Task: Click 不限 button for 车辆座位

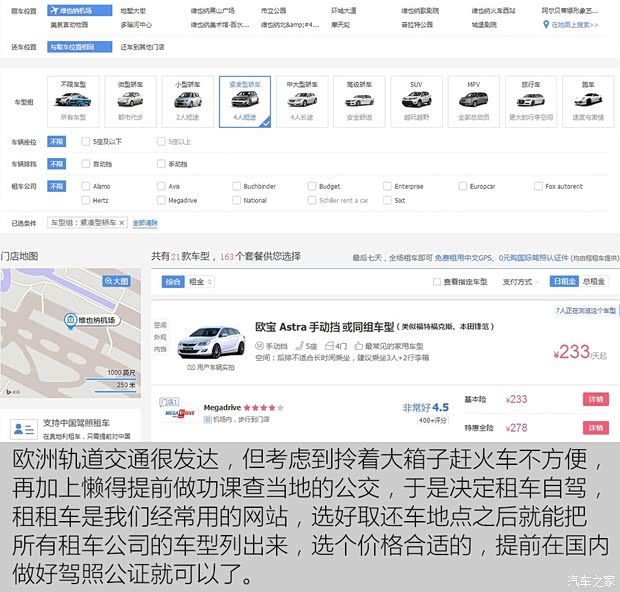Action: tap(57, 142)
